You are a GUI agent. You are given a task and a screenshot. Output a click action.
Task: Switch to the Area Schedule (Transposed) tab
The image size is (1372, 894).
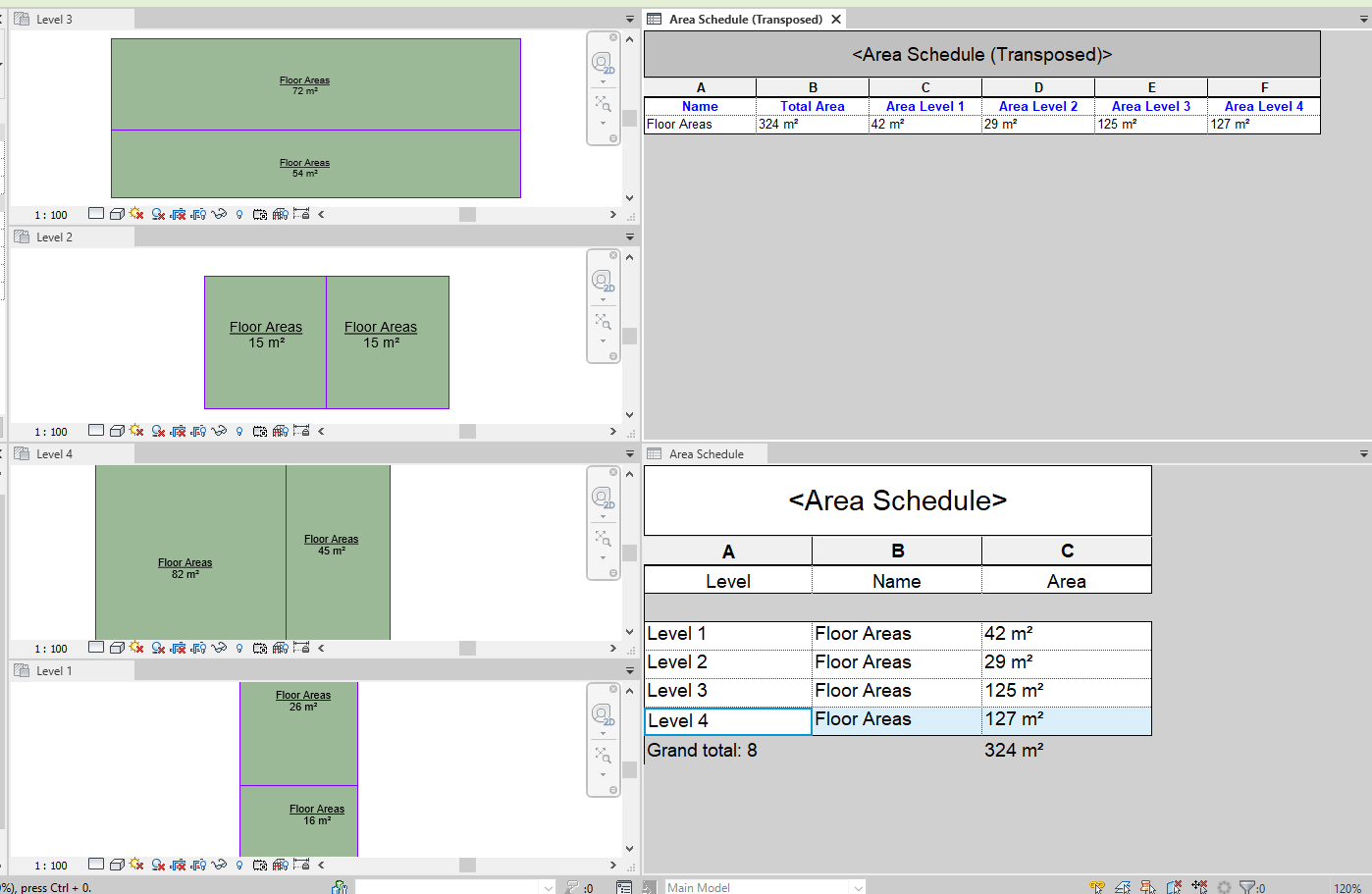click(744, 18)
